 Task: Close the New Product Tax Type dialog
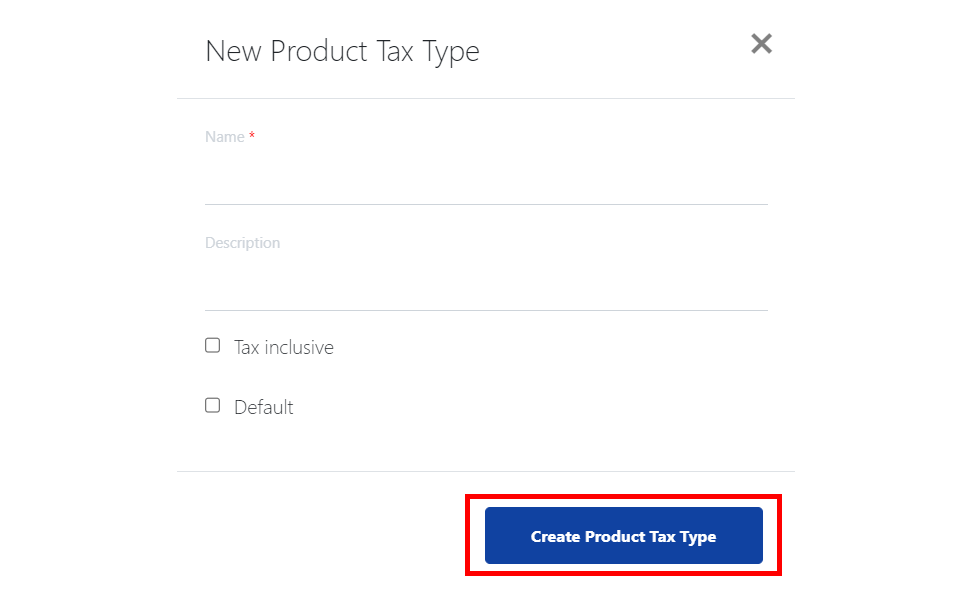(761, 44)
